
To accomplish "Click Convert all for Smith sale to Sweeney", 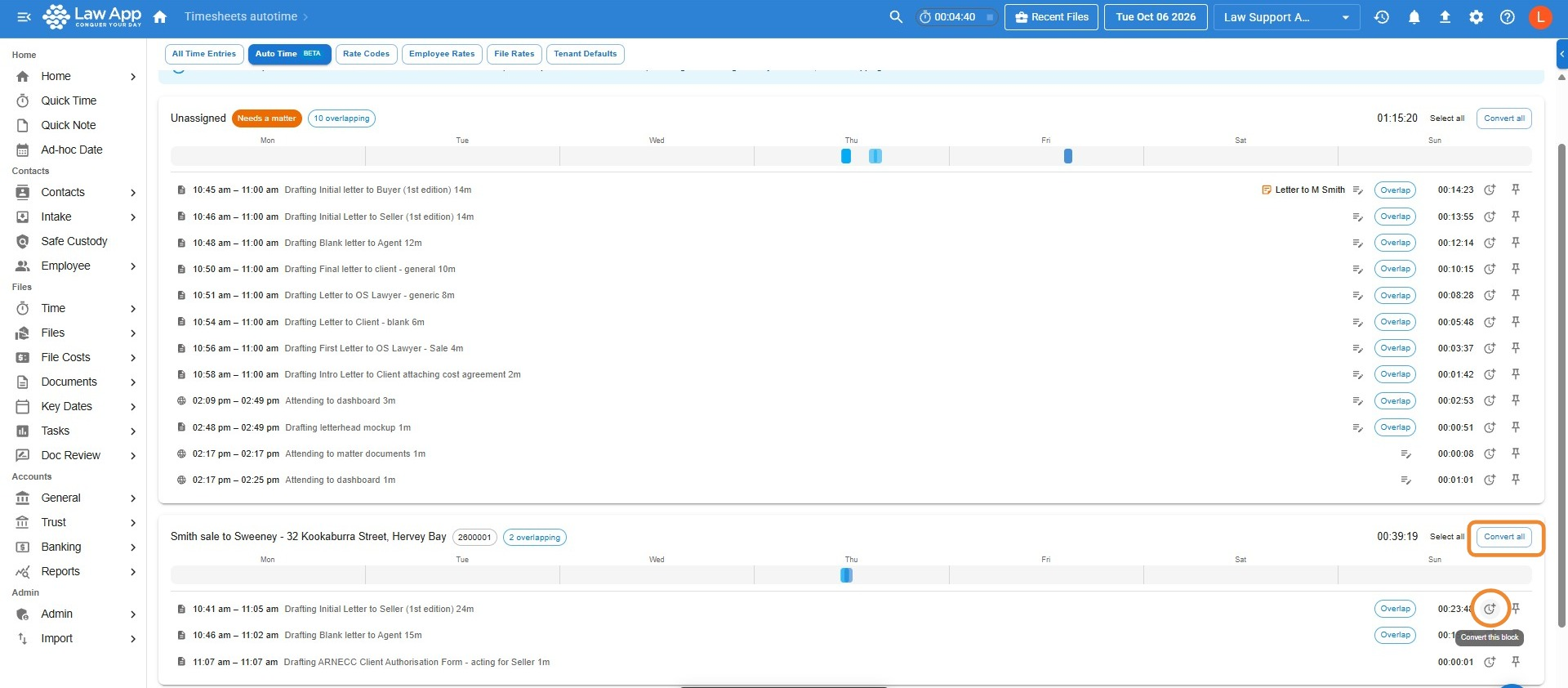I will pyautogui.click(x=1504, y=537).
